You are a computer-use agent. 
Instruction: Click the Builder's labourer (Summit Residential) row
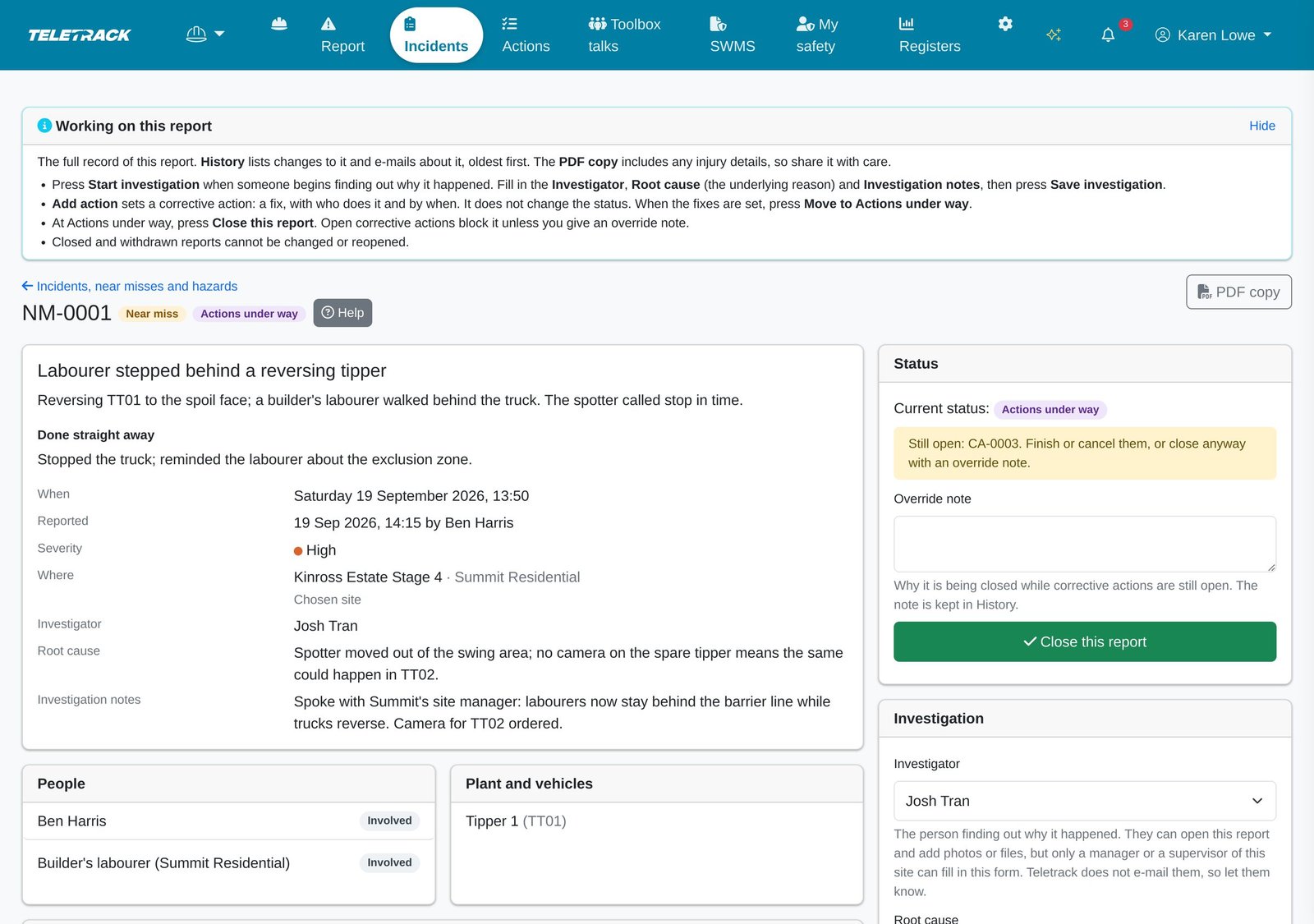(x=228, y=863)
